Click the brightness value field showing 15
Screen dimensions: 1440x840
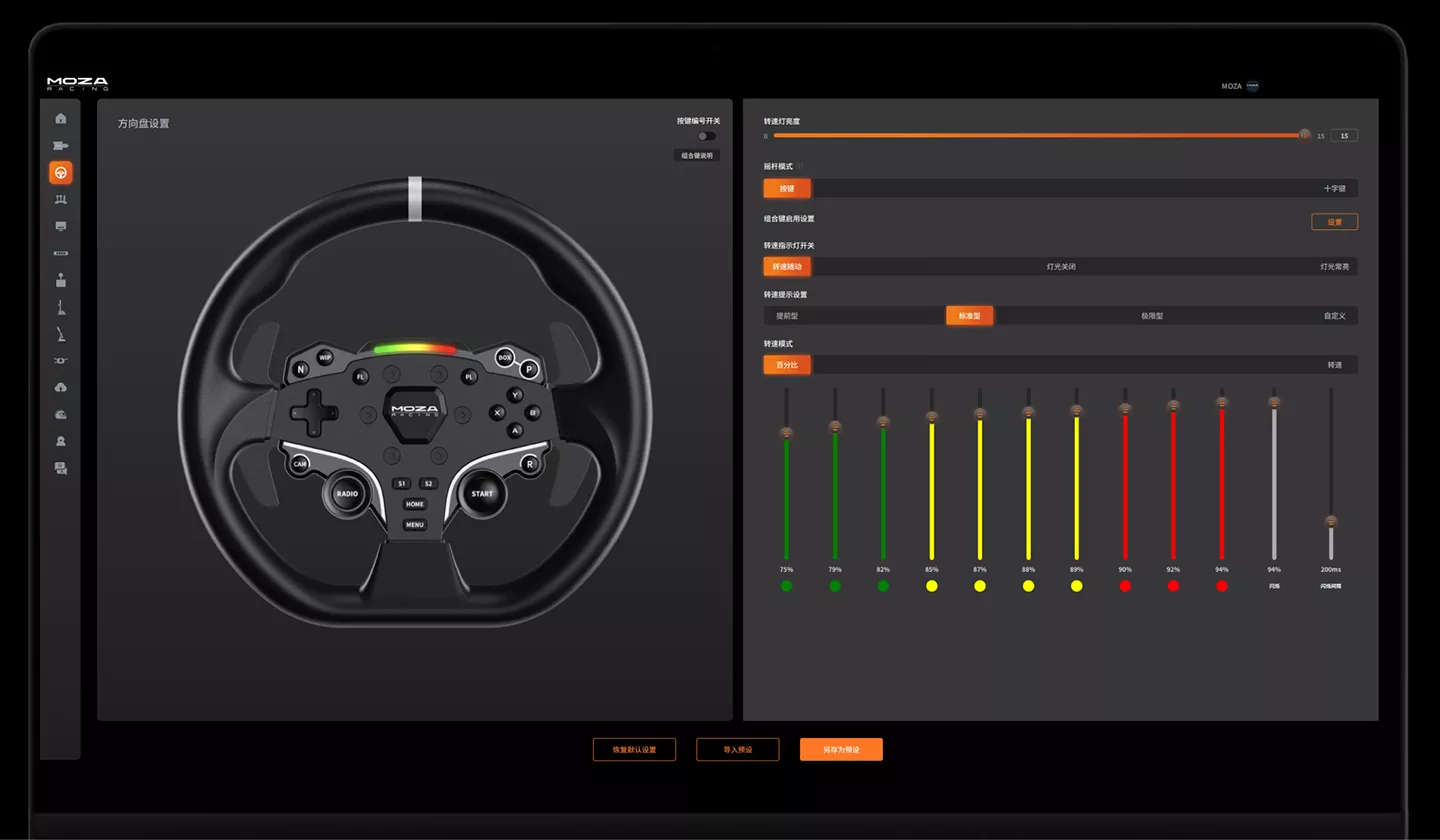(x=1344, y=136)
